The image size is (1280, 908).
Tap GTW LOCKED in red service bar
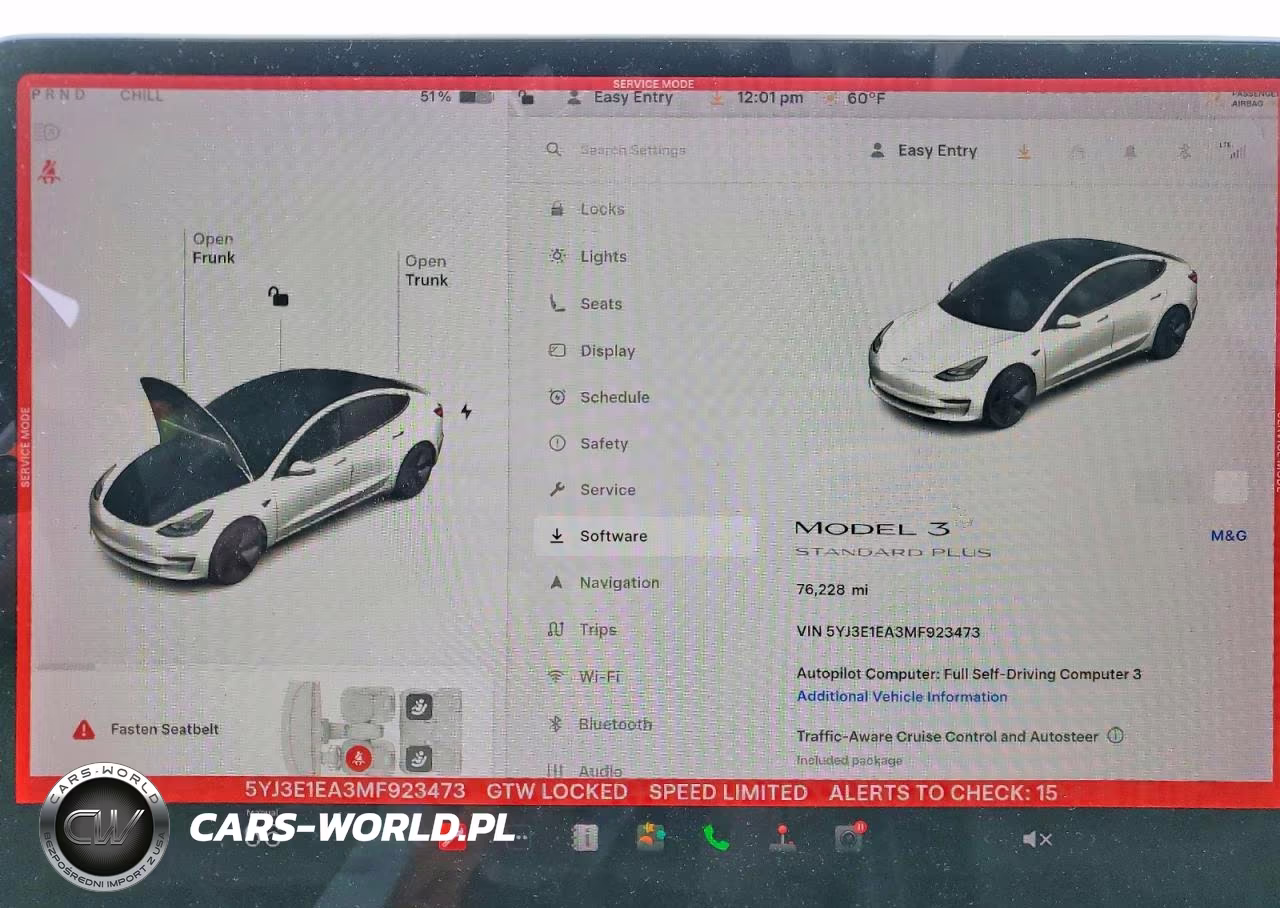click(557, 792)
